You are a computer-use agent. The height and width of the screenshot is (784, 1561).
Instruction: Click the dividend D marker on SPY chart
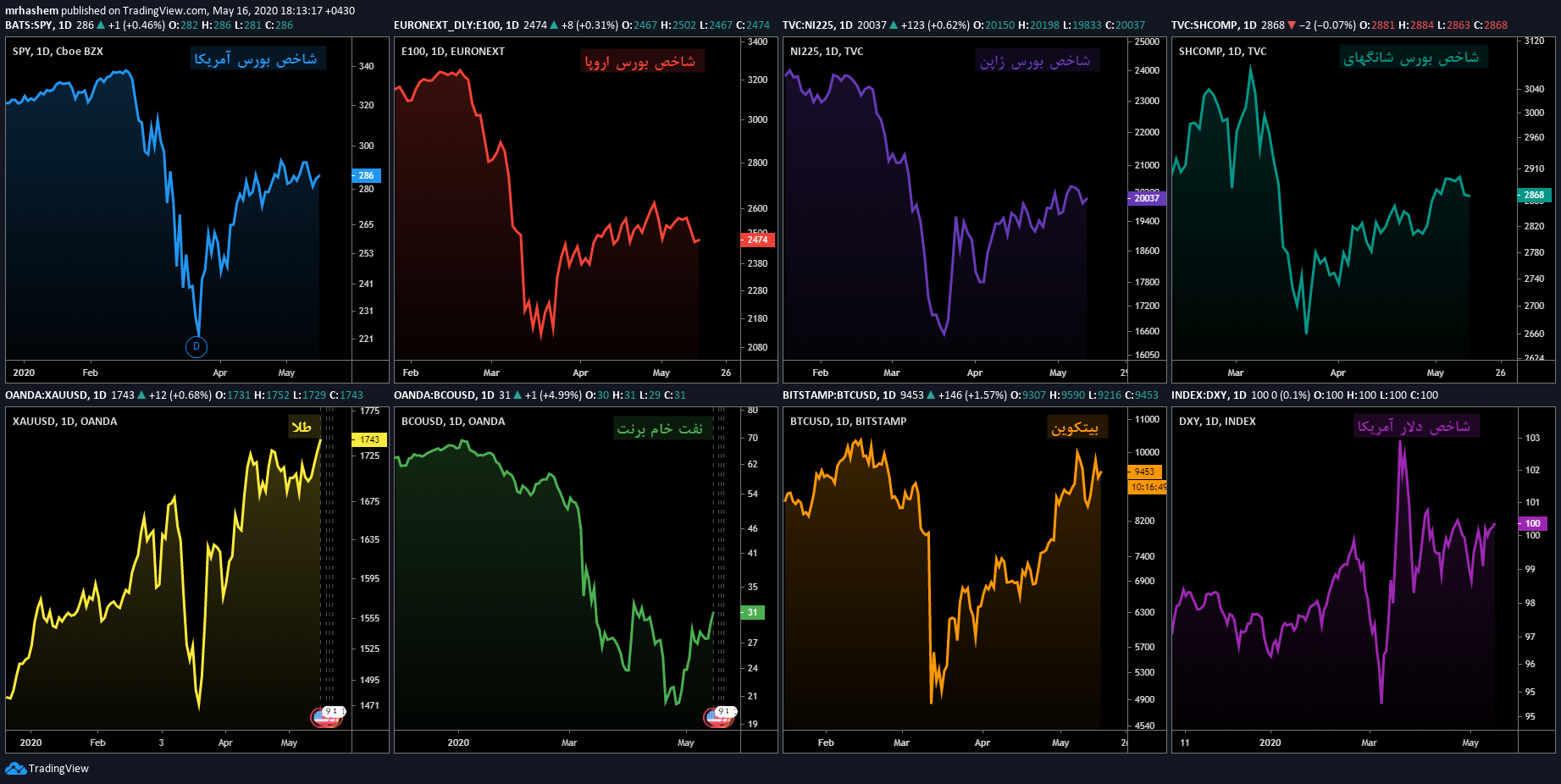(x=197, y=346)
